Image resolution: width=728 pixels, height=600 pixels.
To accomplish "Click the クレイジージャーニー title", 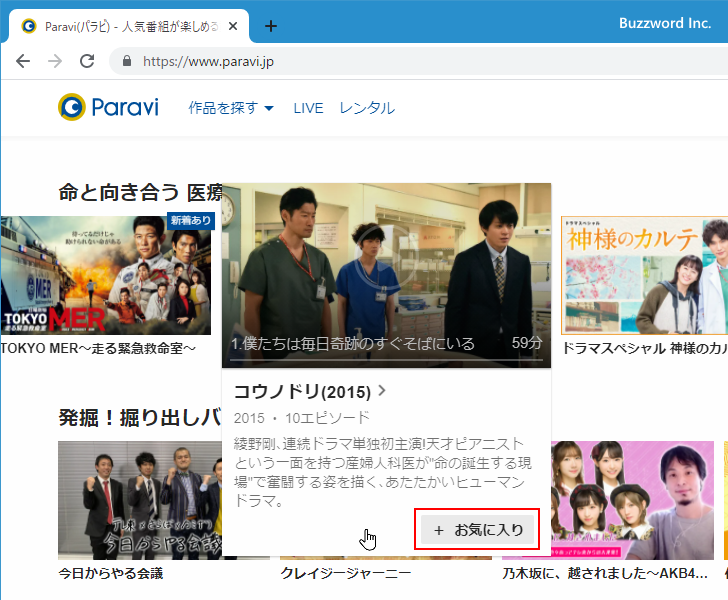I will pyautogui.click(x=345, y=574).
